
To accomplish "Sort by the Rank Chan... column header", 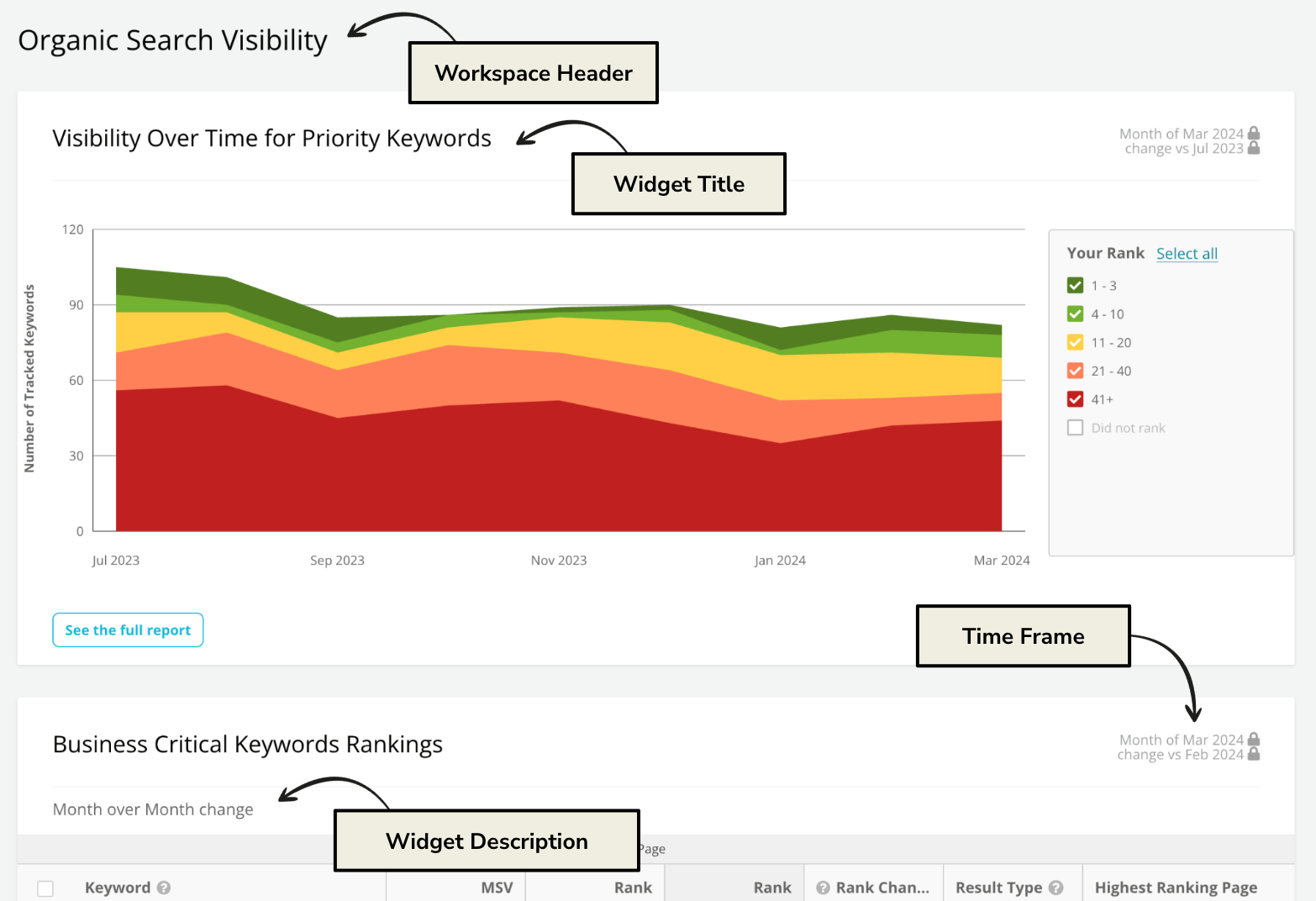I will [882, 888].
